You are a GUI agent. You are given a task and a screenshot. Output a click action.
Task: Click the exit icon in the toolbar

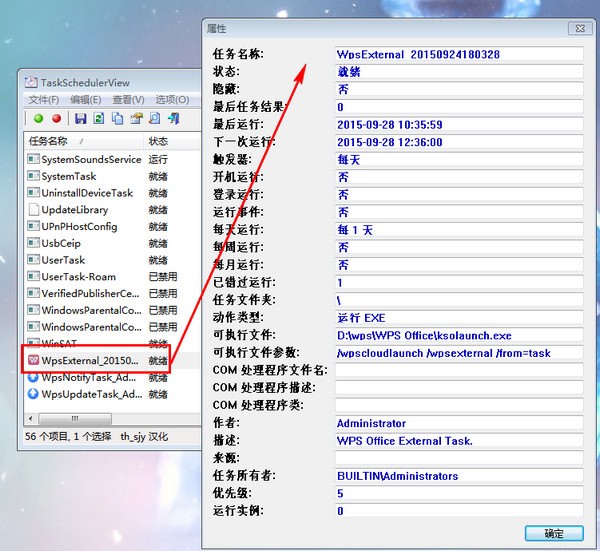[x=173, y=119]
